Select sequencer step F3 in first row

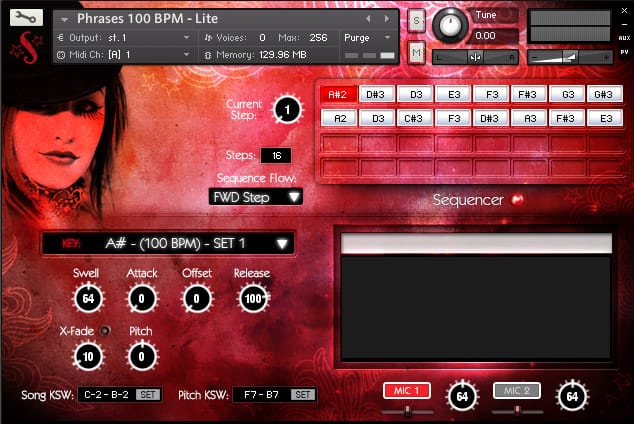click(492, 95)
